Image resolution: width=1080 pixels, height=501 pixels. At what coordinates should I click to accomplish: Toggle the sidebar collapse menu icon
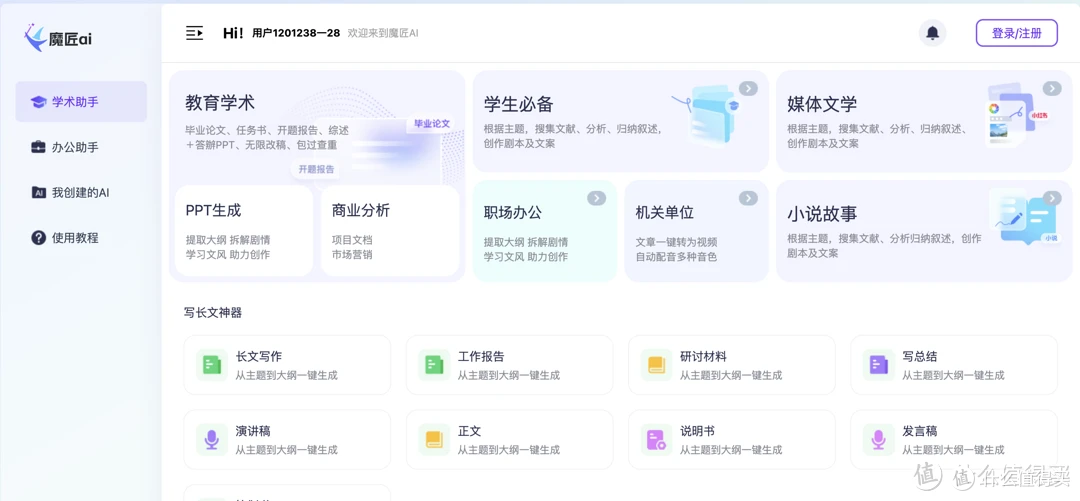(195, 33)
